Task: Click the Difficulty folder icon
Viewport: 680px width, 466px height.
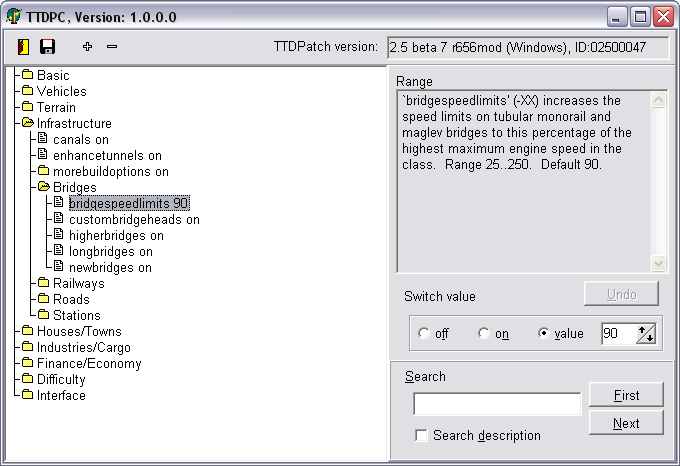Action: coord(27,379)
